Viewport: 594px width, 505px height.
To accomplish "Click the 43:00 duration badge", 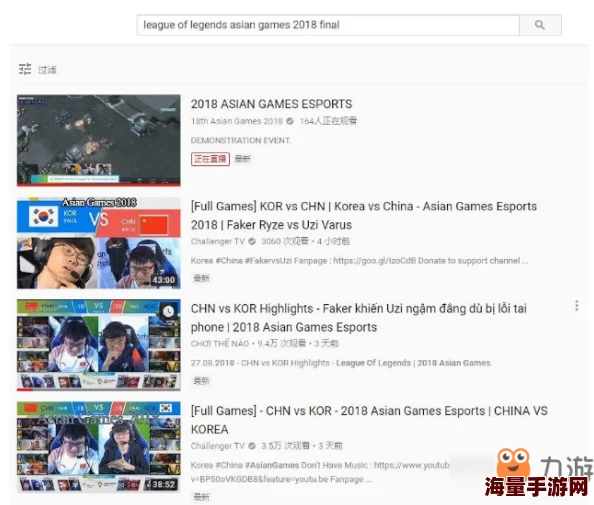I will [164, 280].
